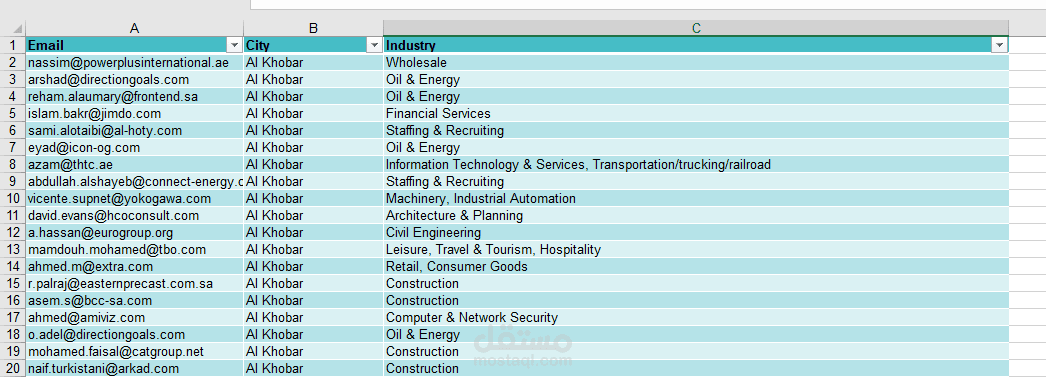Image resolution: width=1046 pixels, height=377 pixels.
Task: Click the Civil Engineering cell
Action: click(x=696, y=233)
